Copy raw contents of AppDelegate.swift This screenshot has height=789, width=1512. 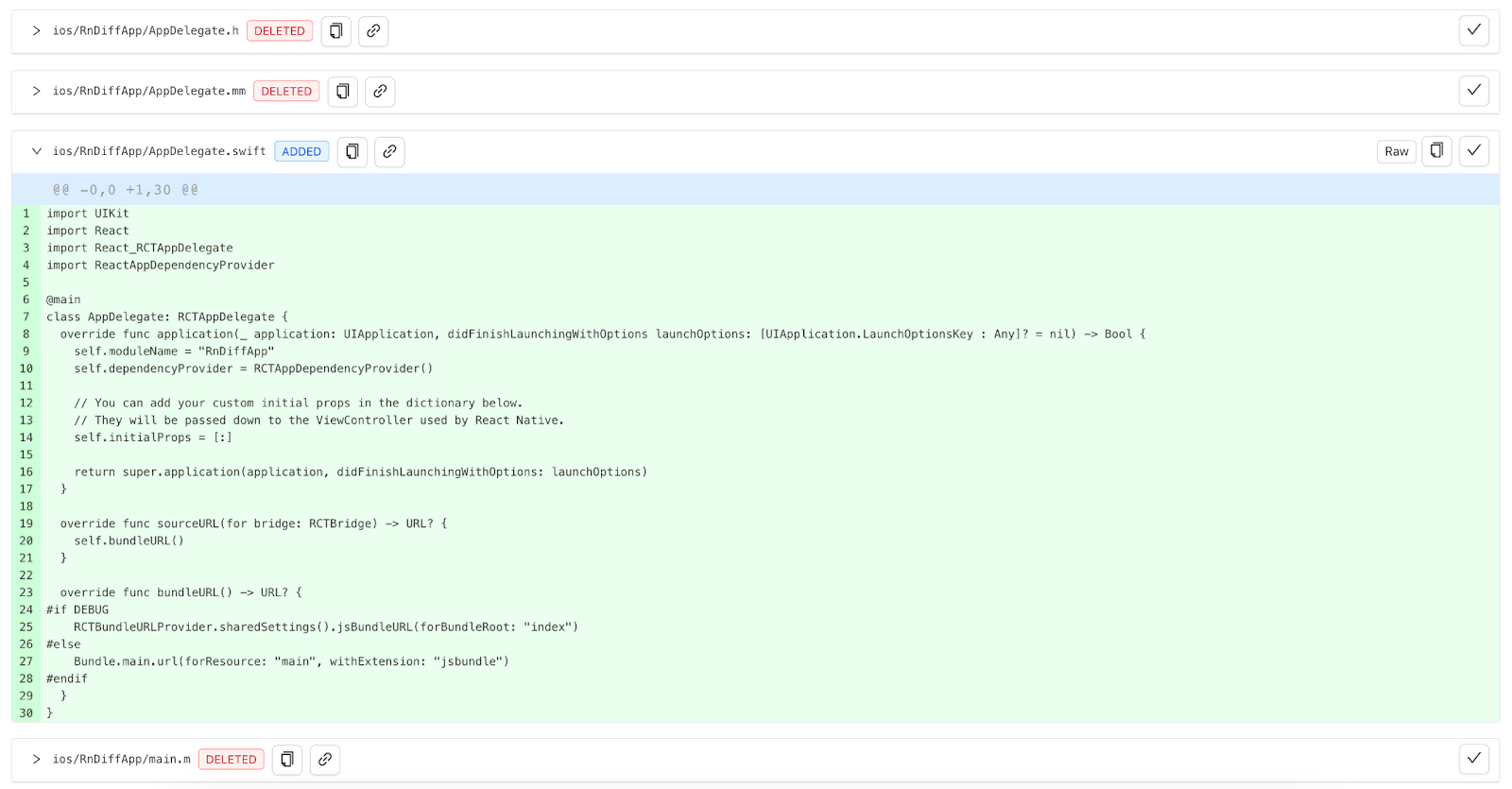(x=1436, y=151)
